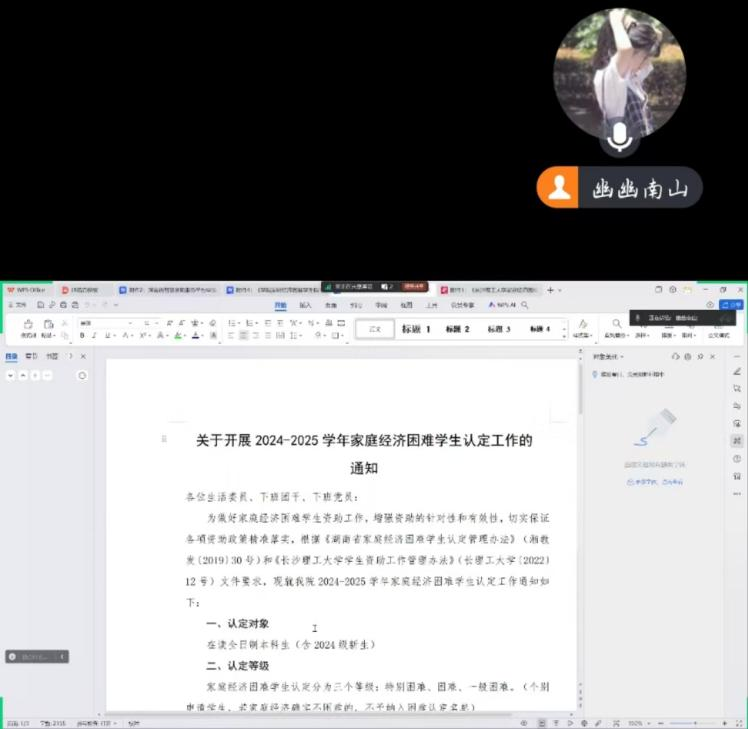748x729 pixels.
Task: Open the 开始 ribbon tab
Action: [x=280, y=304]
